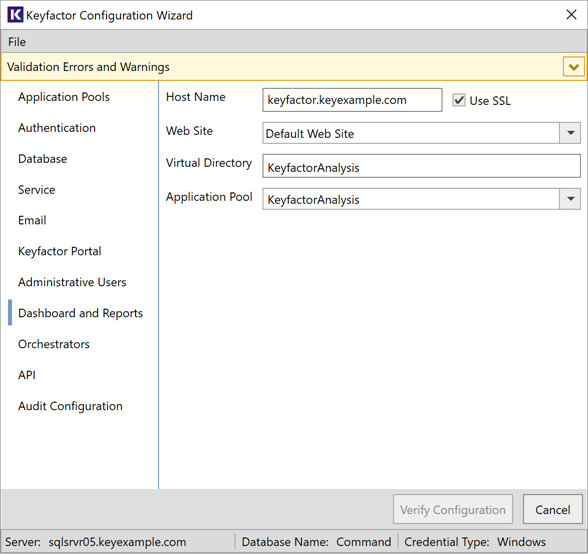Switch to the Database section

[x=42, y=159]
